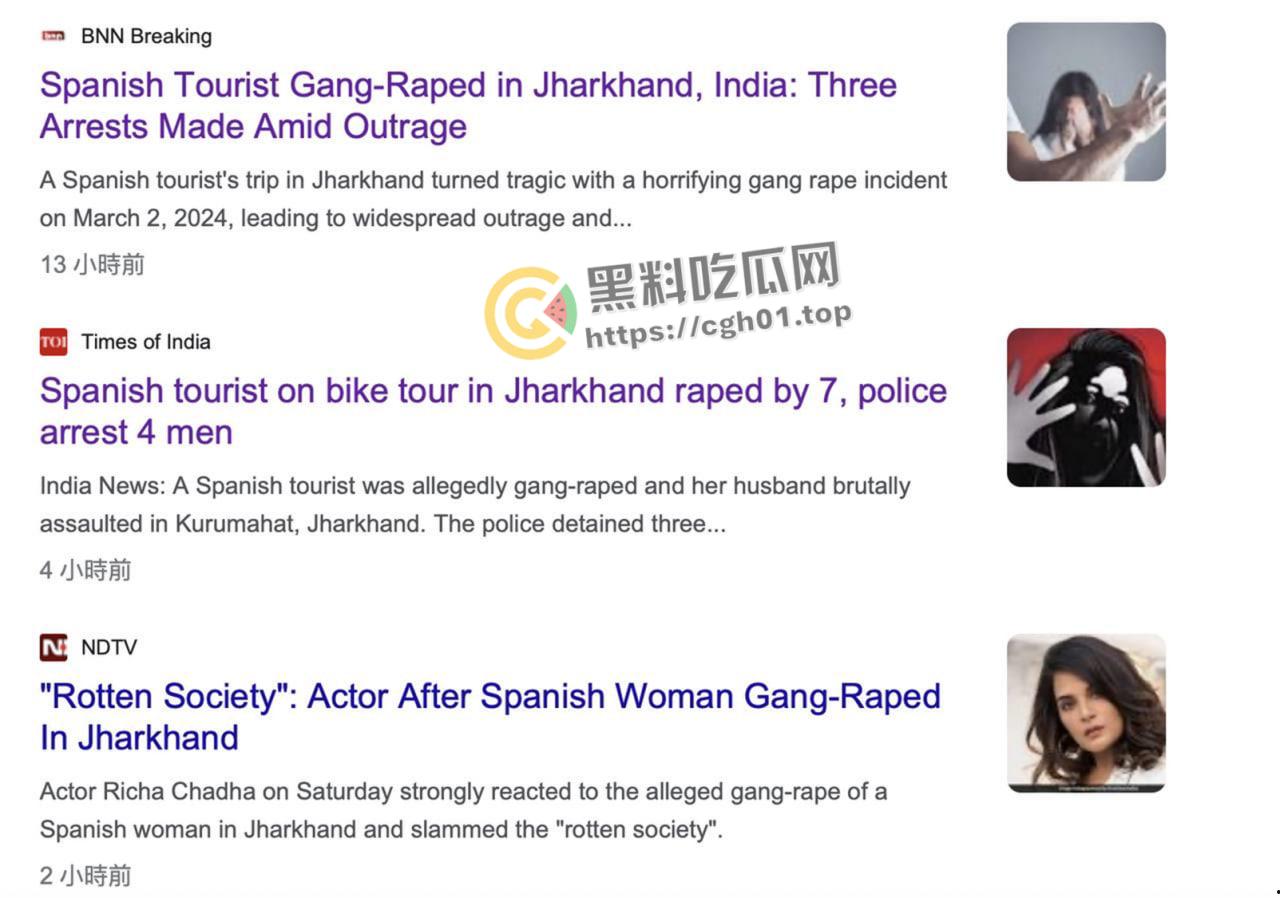Click the snippet mentioning Actor Richa Chadha
The image size is (1280, 898).
(x=463, y=810)
